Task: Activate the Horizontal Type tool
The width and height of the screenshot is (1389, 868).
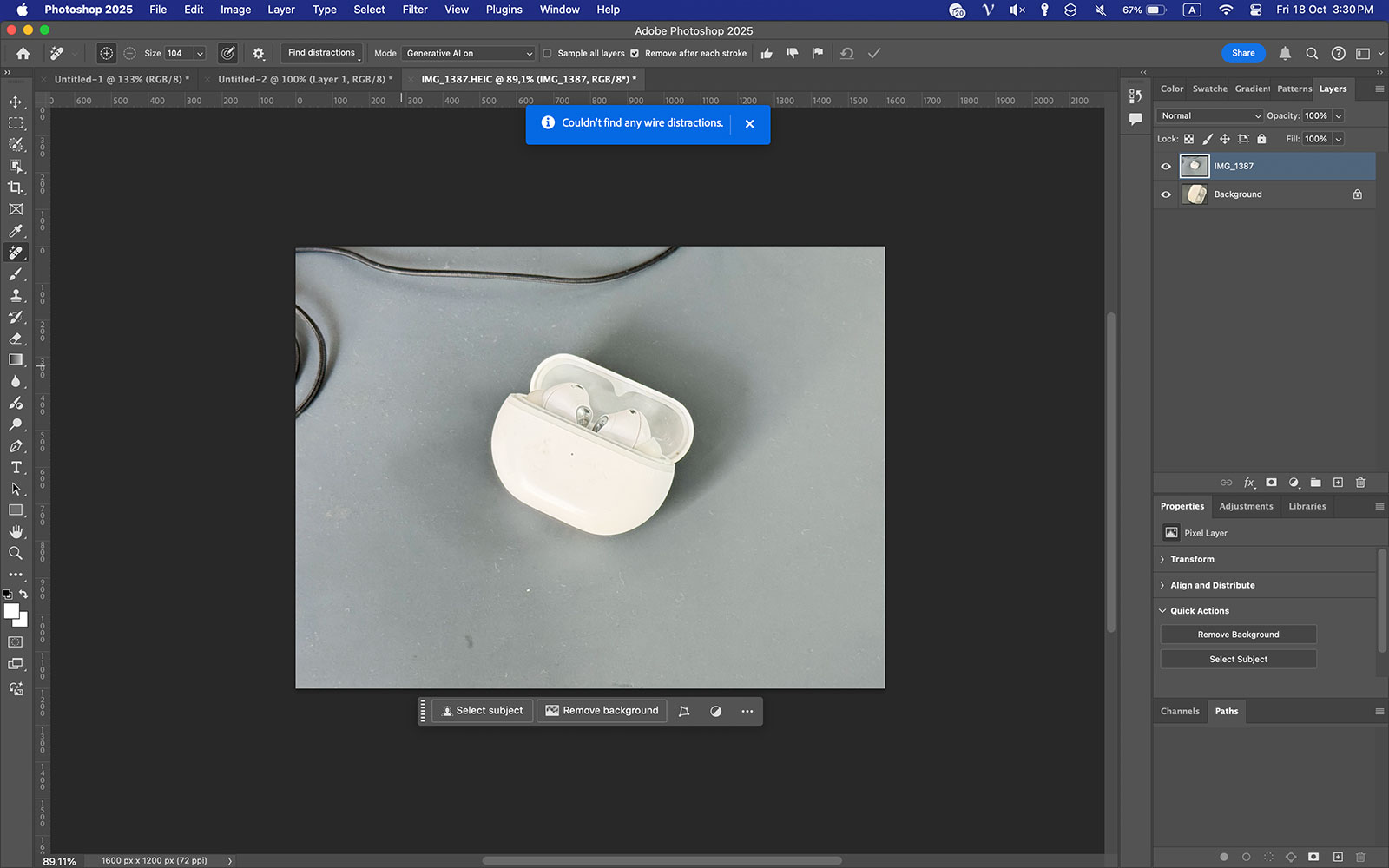Action: point(16,467)
